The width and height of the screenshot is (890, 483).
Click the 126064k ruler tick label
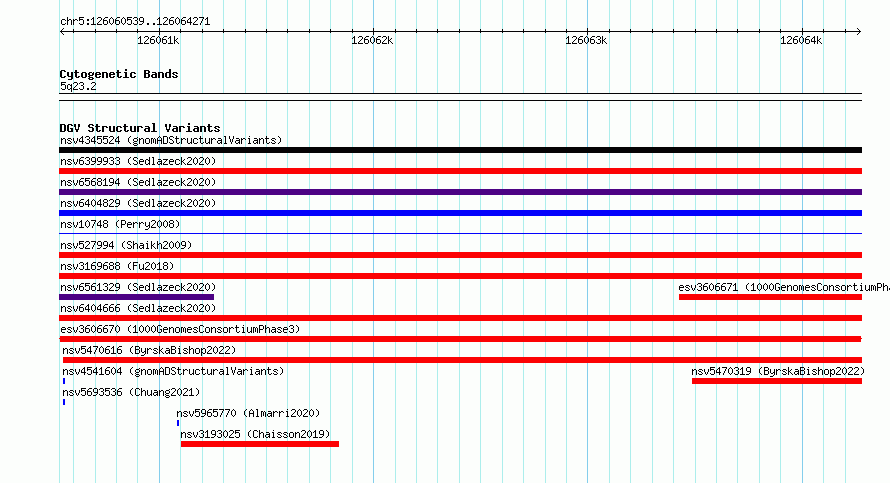(801, 40)
